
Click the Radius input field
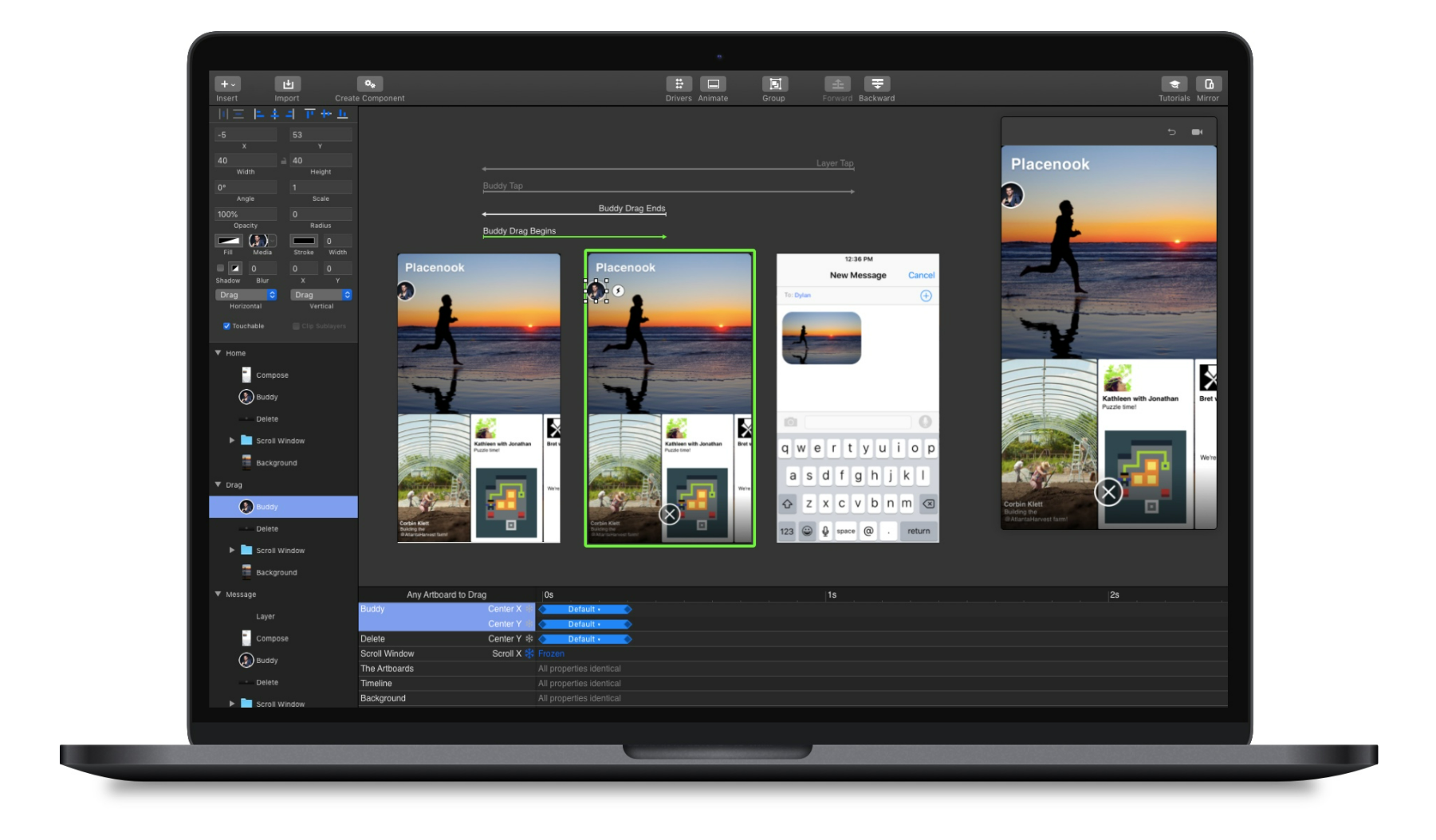click(x=321, y=214)
